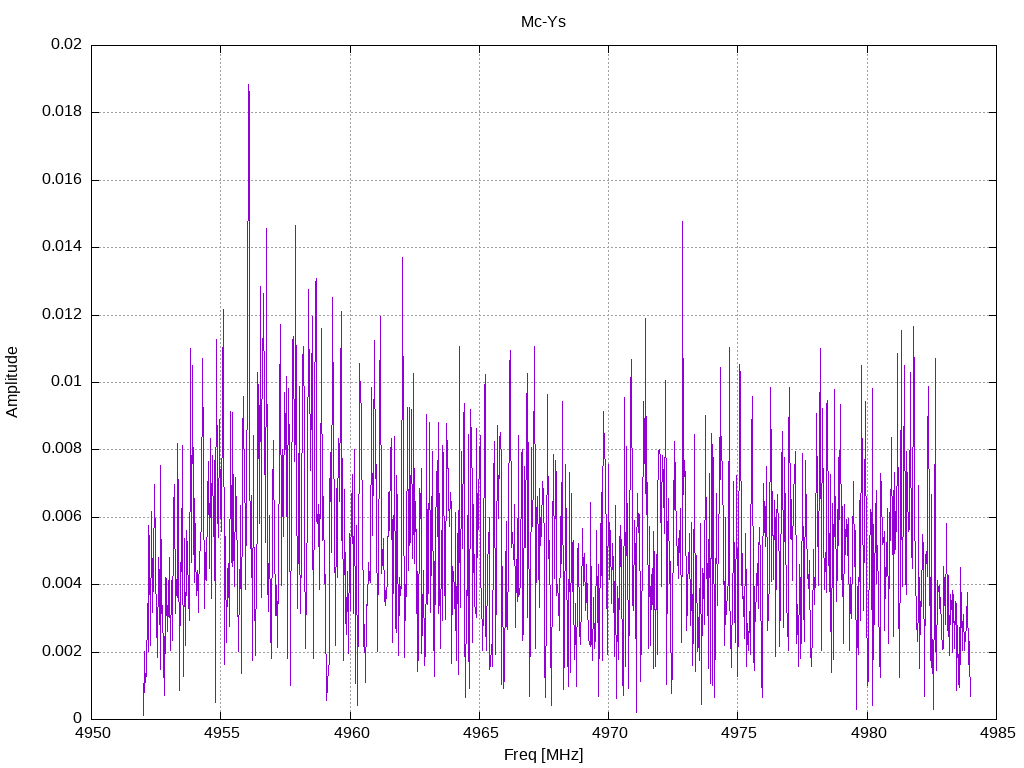The image size is (1024, 768).
Task: Click the x-axis tick label 4955
Action: click(221, 733)
